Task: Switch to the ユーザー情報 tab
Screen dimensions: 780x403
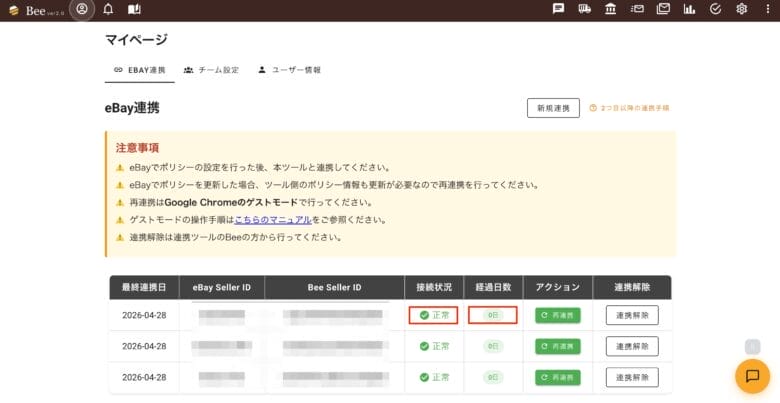Action: click(289, 70)
